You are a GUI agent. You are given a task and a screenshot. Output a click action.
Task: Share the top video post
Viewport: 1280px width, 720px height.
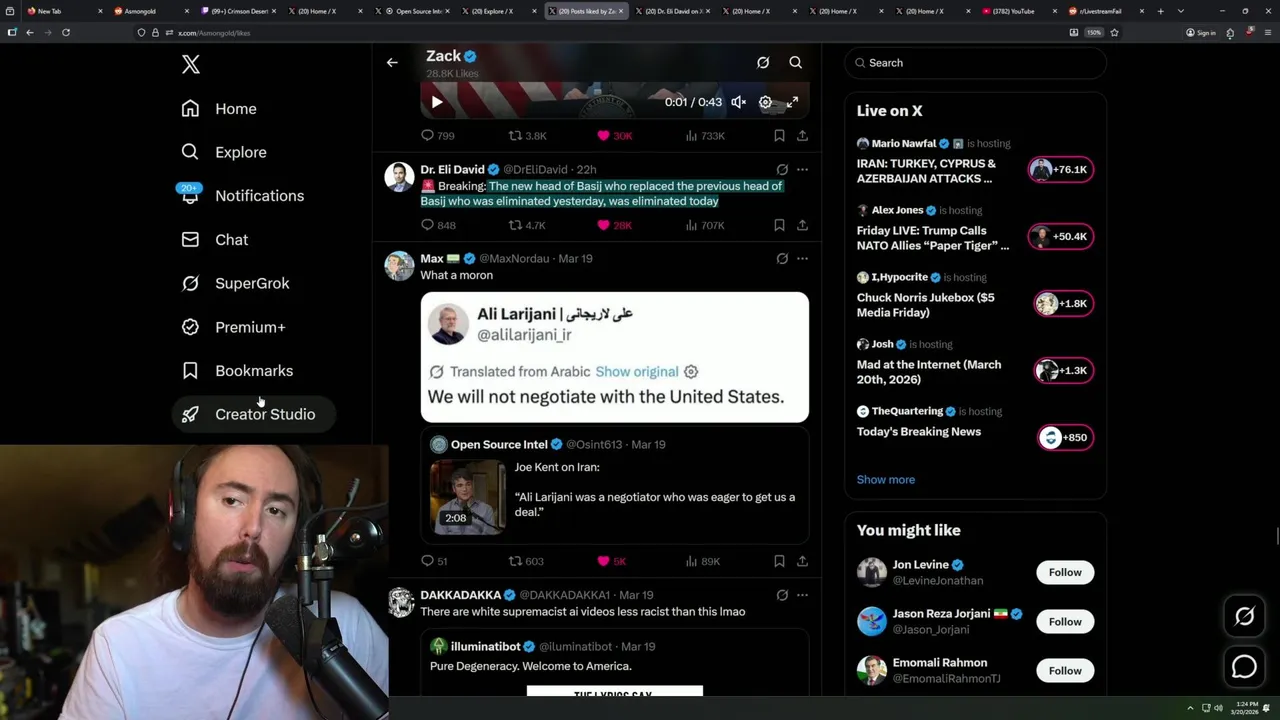coord(802,136)
